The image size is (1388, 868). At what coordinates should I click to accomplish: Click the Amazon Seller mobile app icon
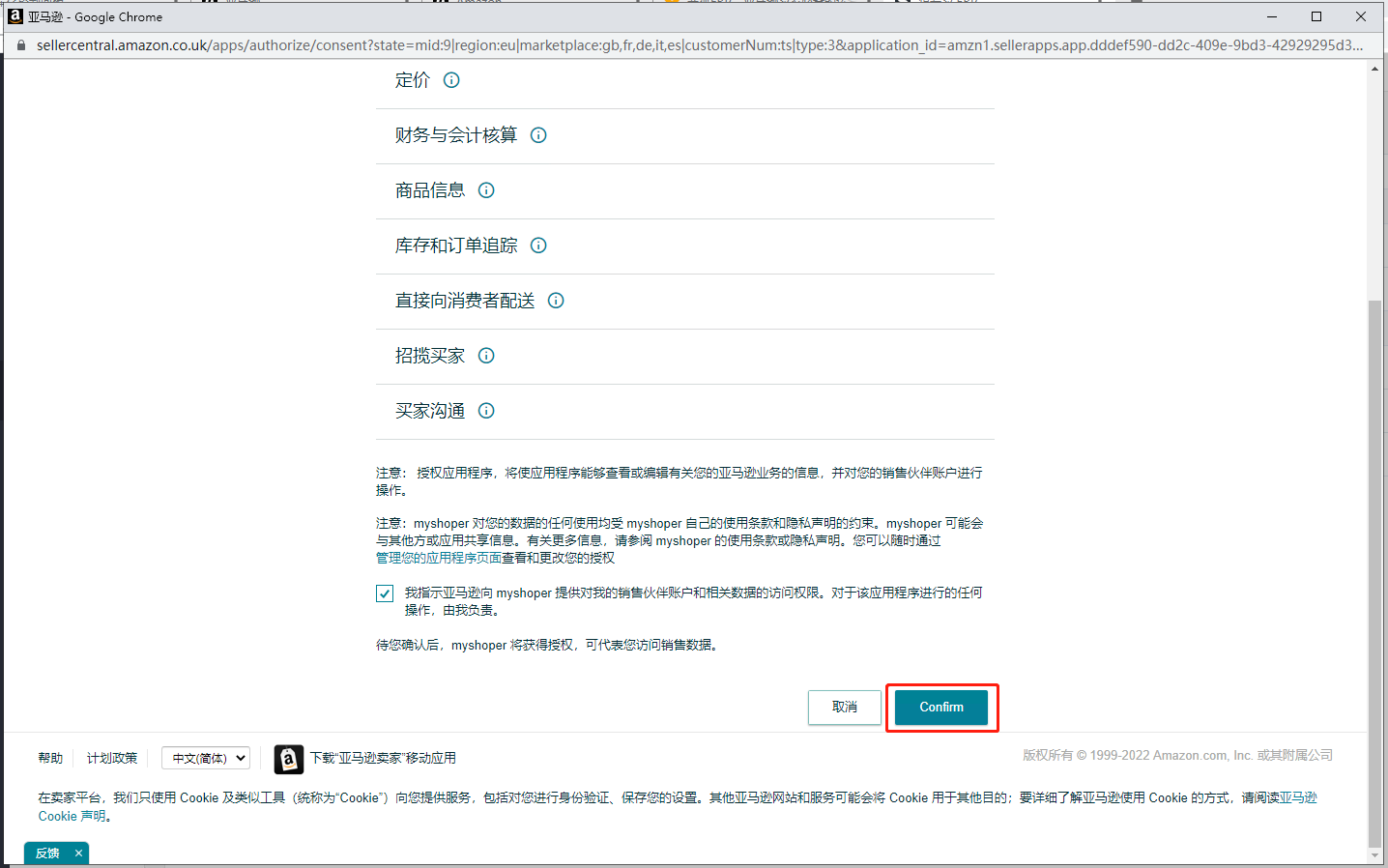pyautogui.click(x=288, y=759)
